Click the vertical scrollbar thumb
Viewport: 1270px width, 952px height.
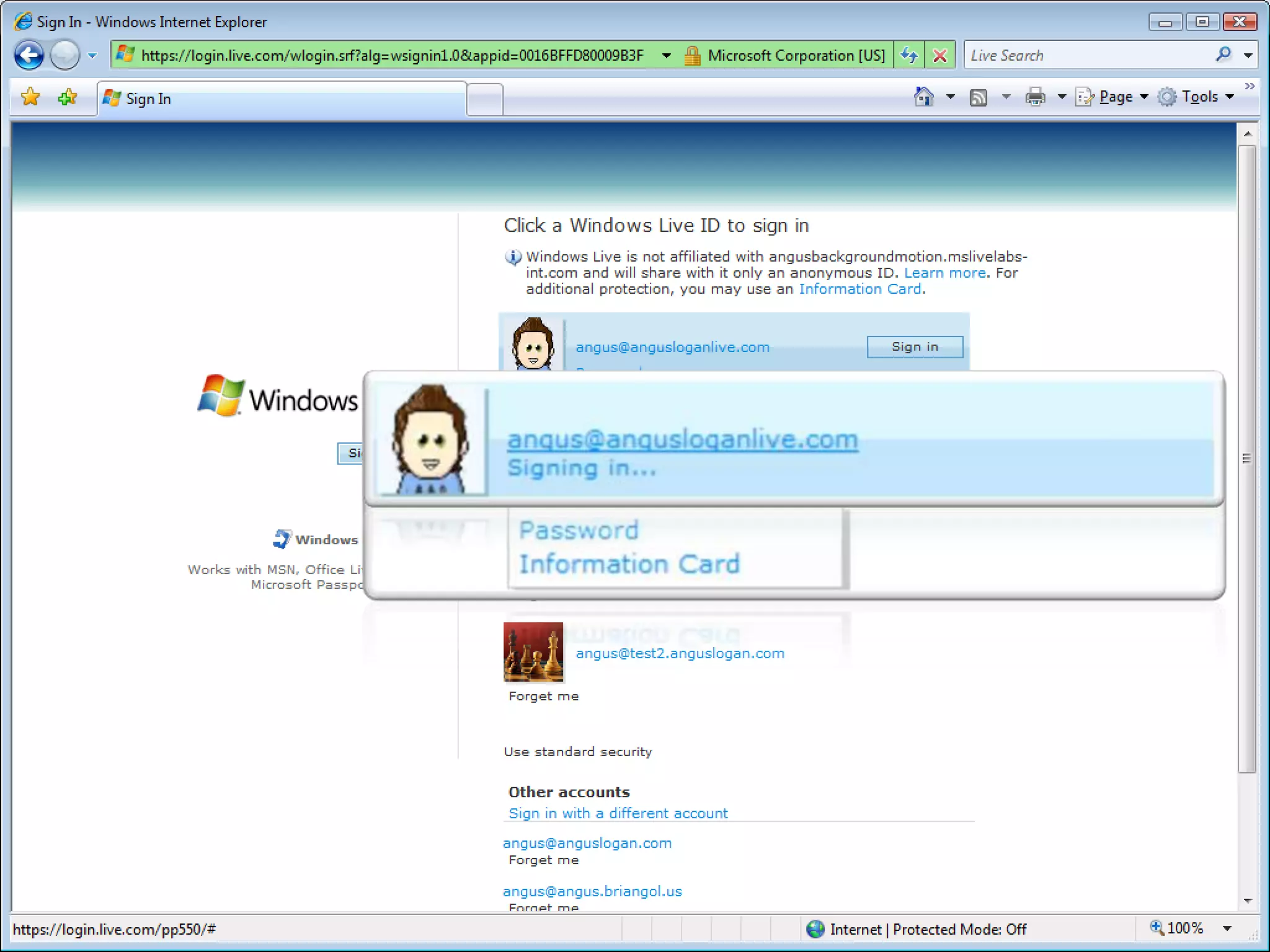1248,459
